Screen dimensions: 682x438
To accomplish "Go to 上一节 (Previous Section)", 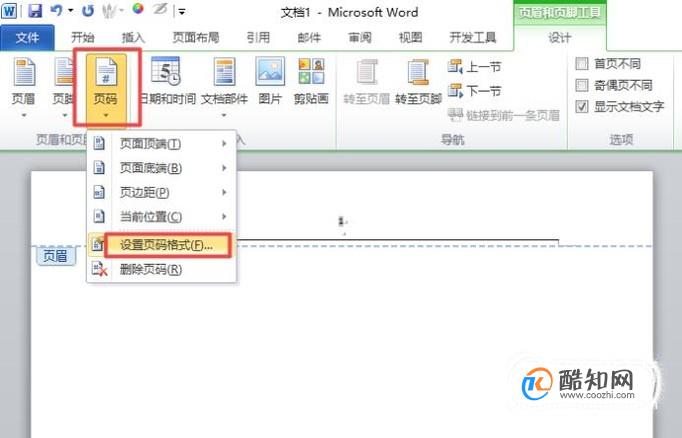I will (x=475, y=67).
